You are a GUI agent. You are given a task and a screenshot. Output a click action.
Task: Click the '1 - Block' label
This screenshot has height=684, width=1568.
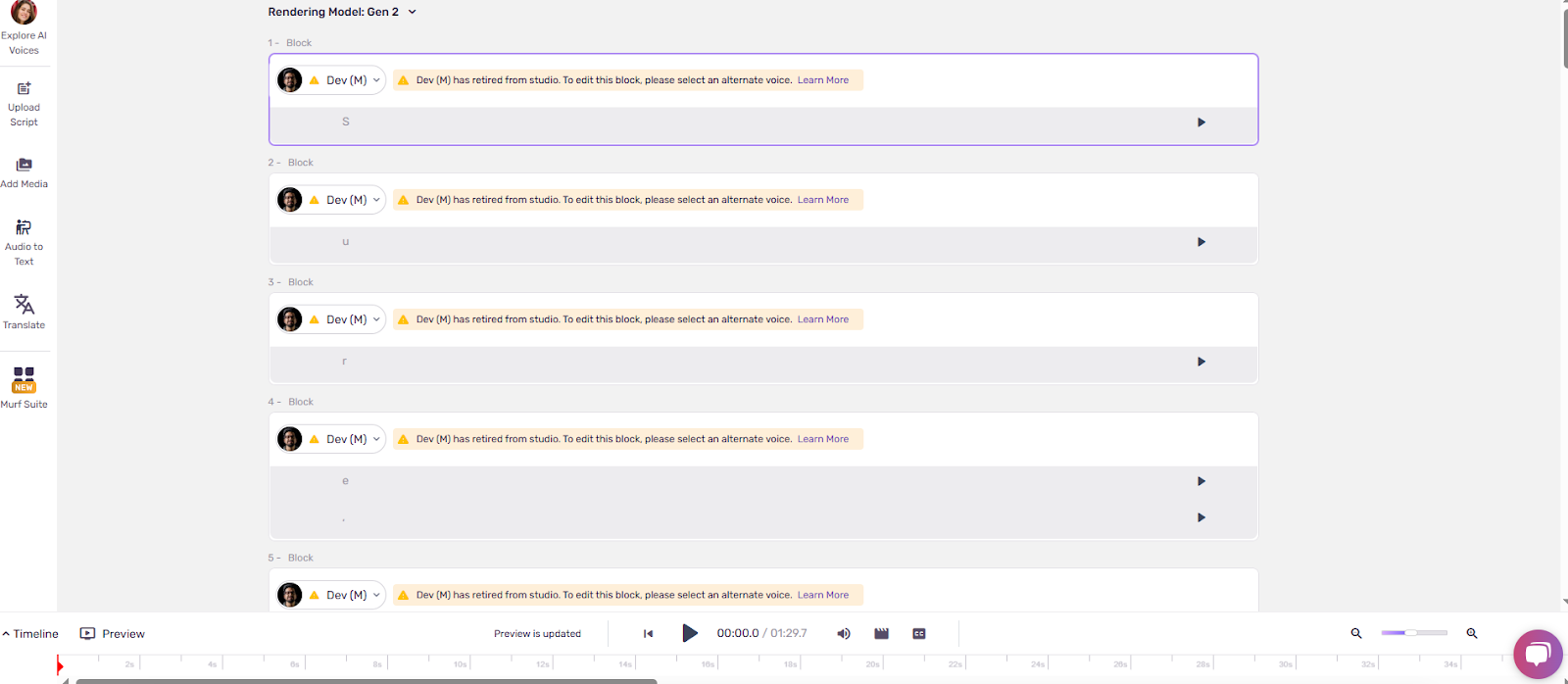point(290,43)
